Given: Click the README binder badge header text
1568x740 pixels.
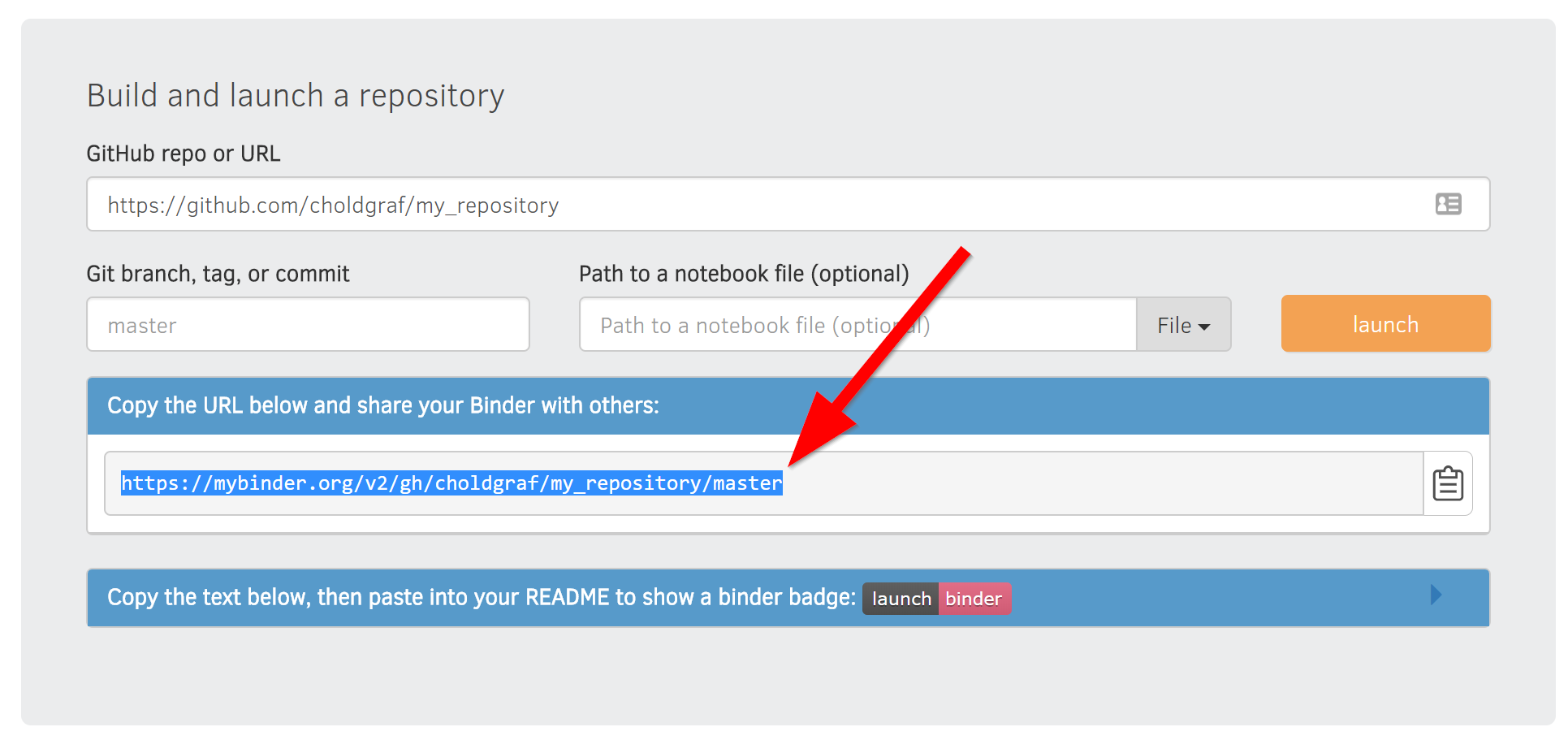Looking at the screenshot, I should [481, 598].
